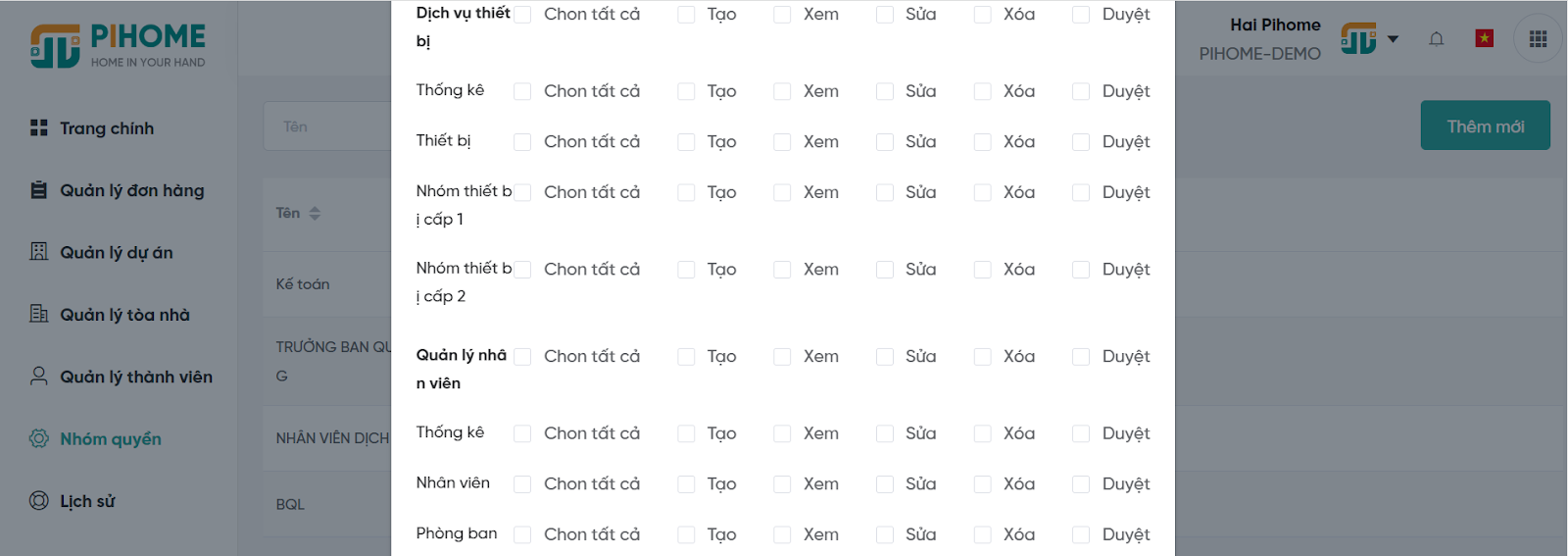Focus the Tên search input field
This screenshot has height=556, width=1568.
click(327, 126)
